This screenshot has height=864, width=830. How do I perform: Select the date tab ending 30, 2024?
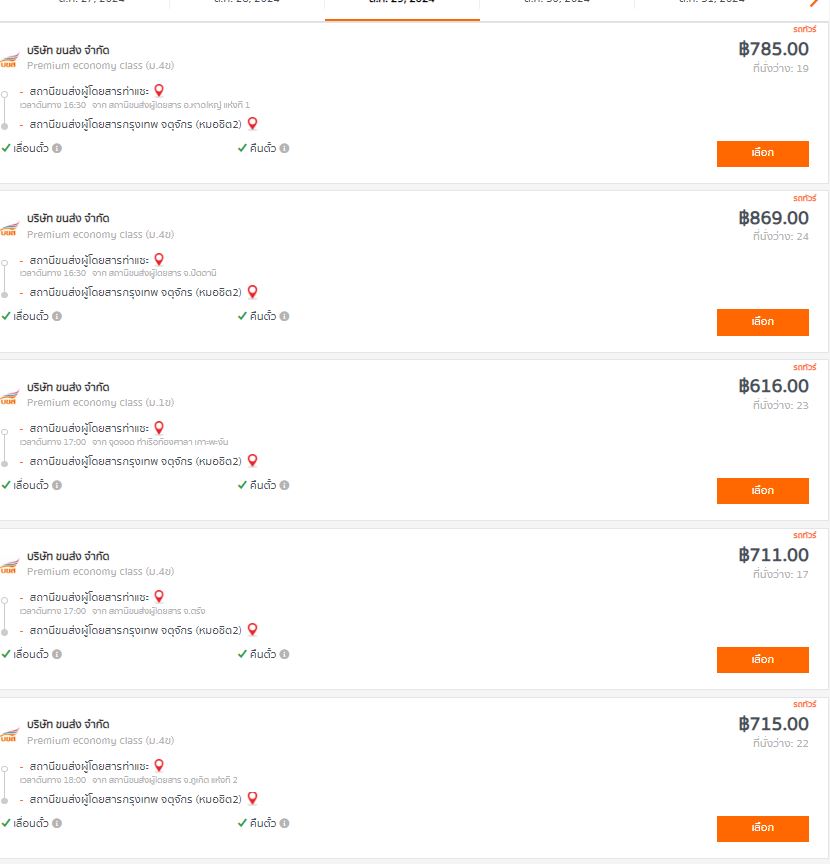click(x=557, y=4)
